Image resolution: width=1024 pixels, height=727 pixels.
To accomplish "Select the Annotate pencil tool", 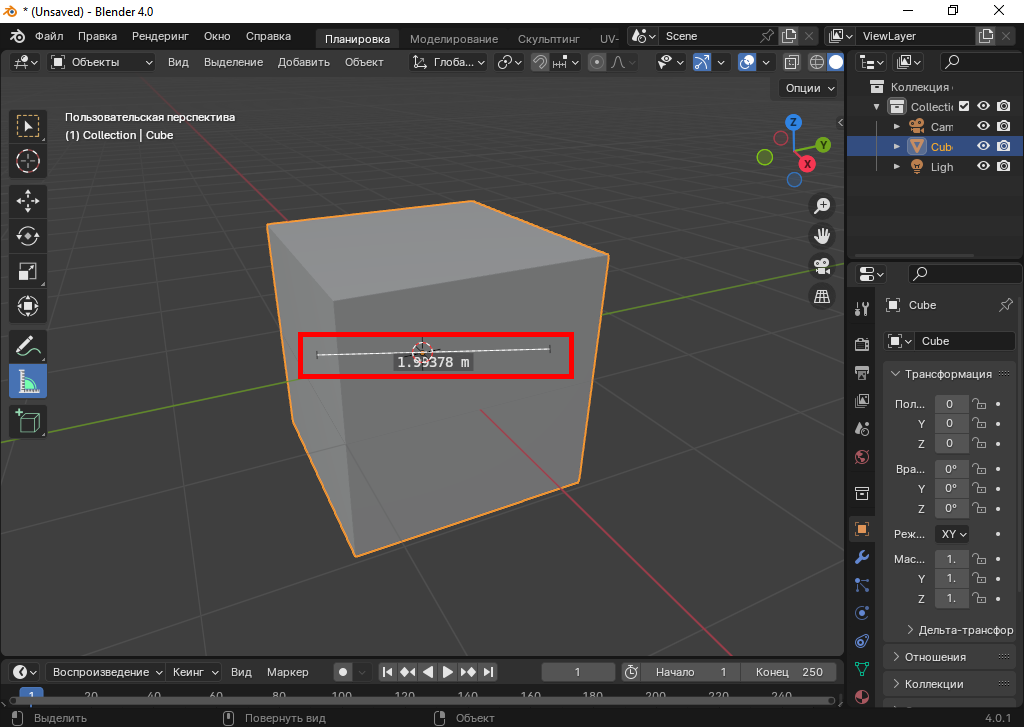I will [x=28, y=347].
